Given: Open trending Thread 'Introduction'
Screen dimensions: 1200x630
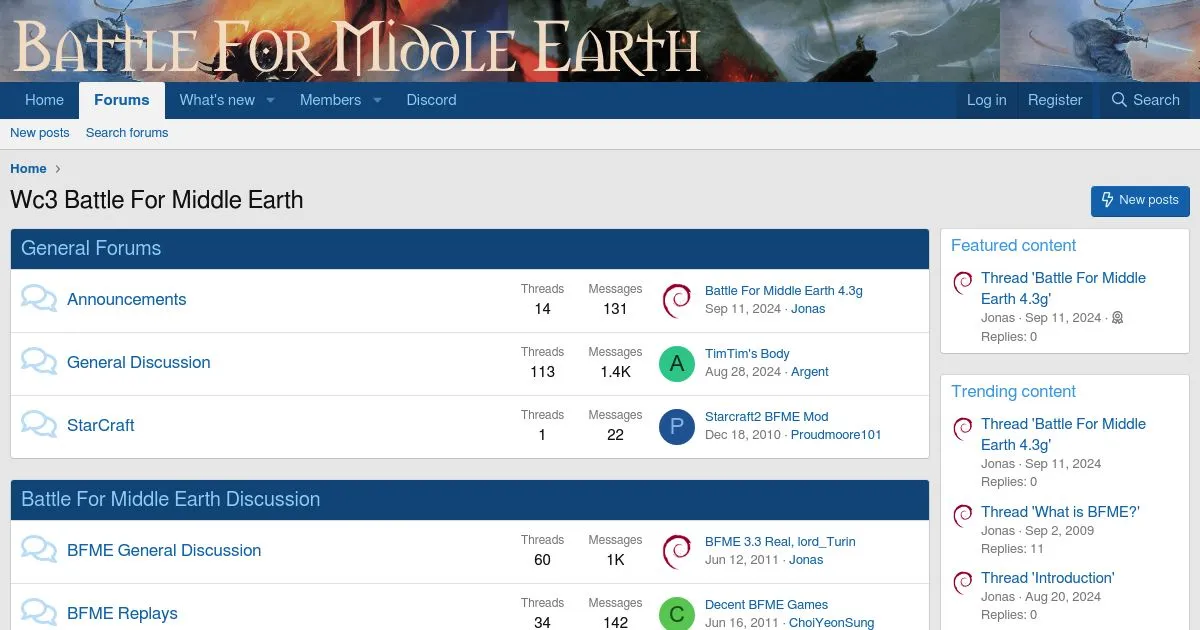Looking at the screenshot, I should pos(1047,578).
